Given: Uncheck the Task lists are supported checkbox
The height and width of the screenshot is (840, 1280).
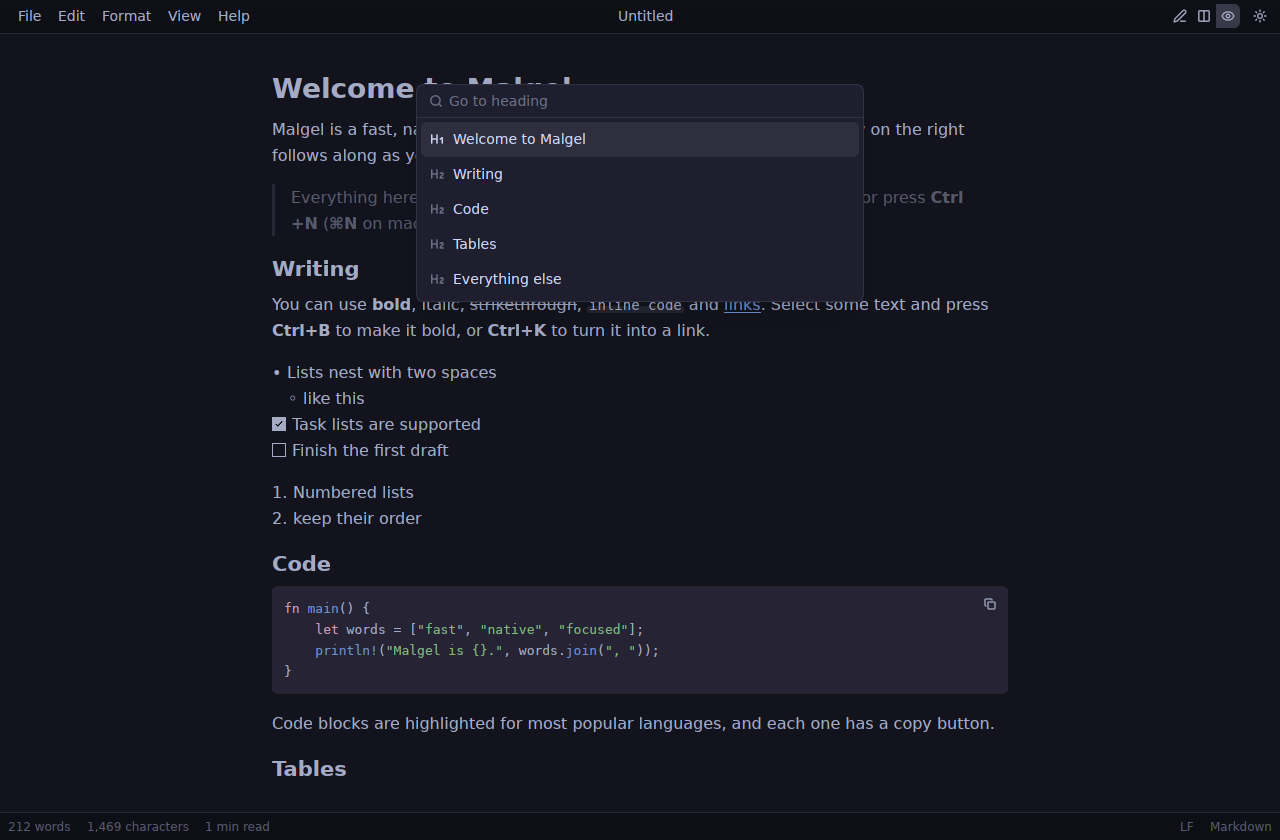Looking at the screenshot, I should (279, 424).
